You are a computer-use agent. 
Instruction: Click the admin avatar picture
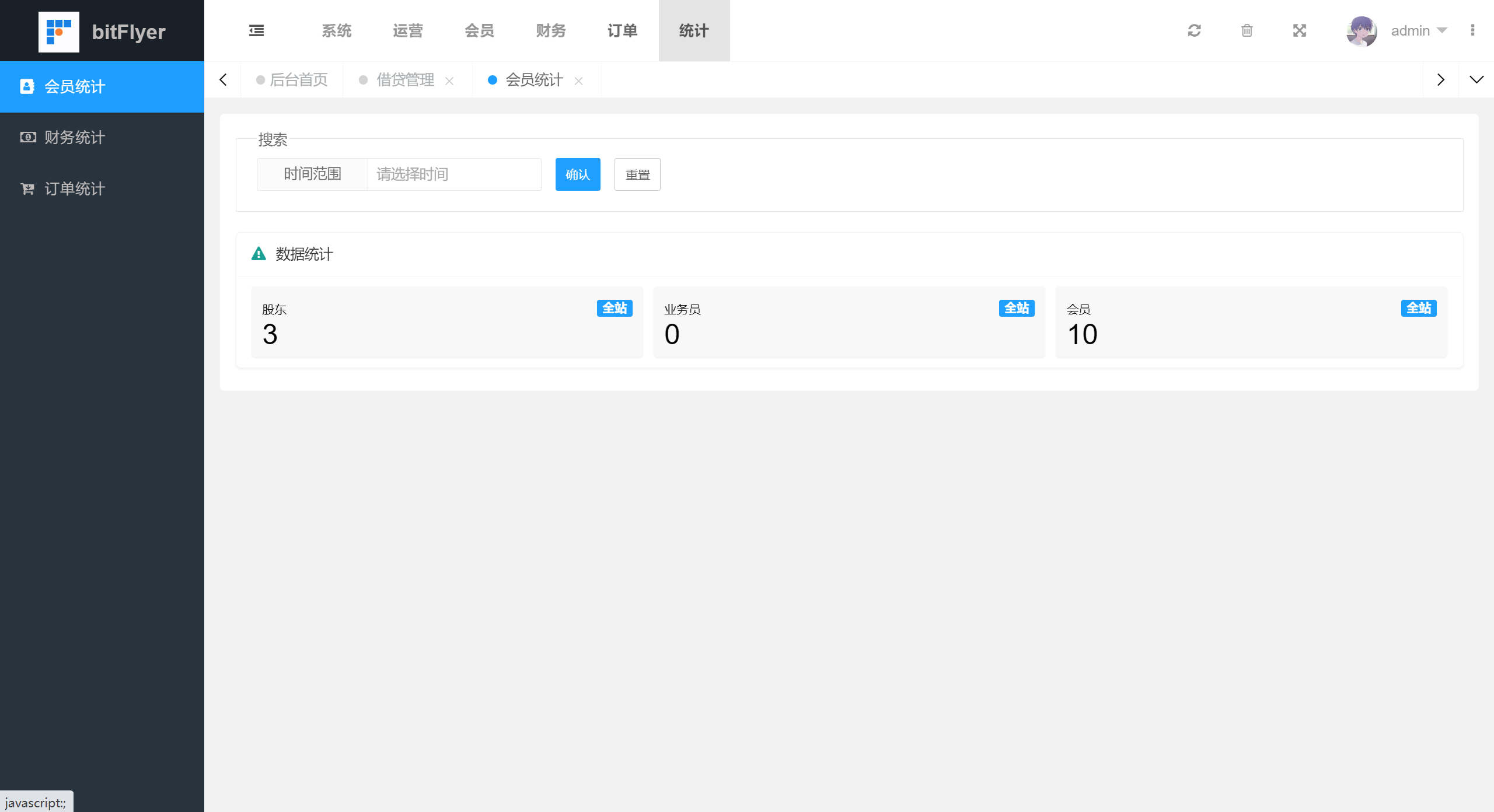(x=1362, y=31)
